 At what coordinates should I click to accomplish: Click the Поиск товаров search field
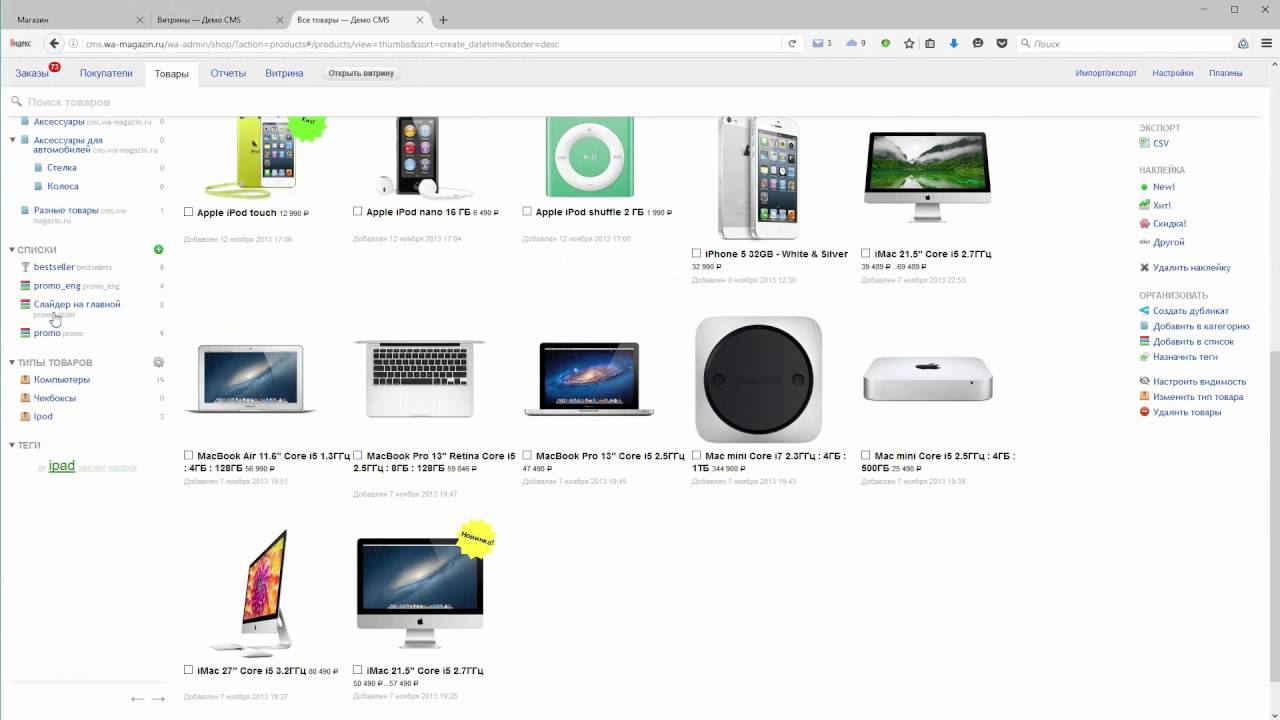click(640, 102)
